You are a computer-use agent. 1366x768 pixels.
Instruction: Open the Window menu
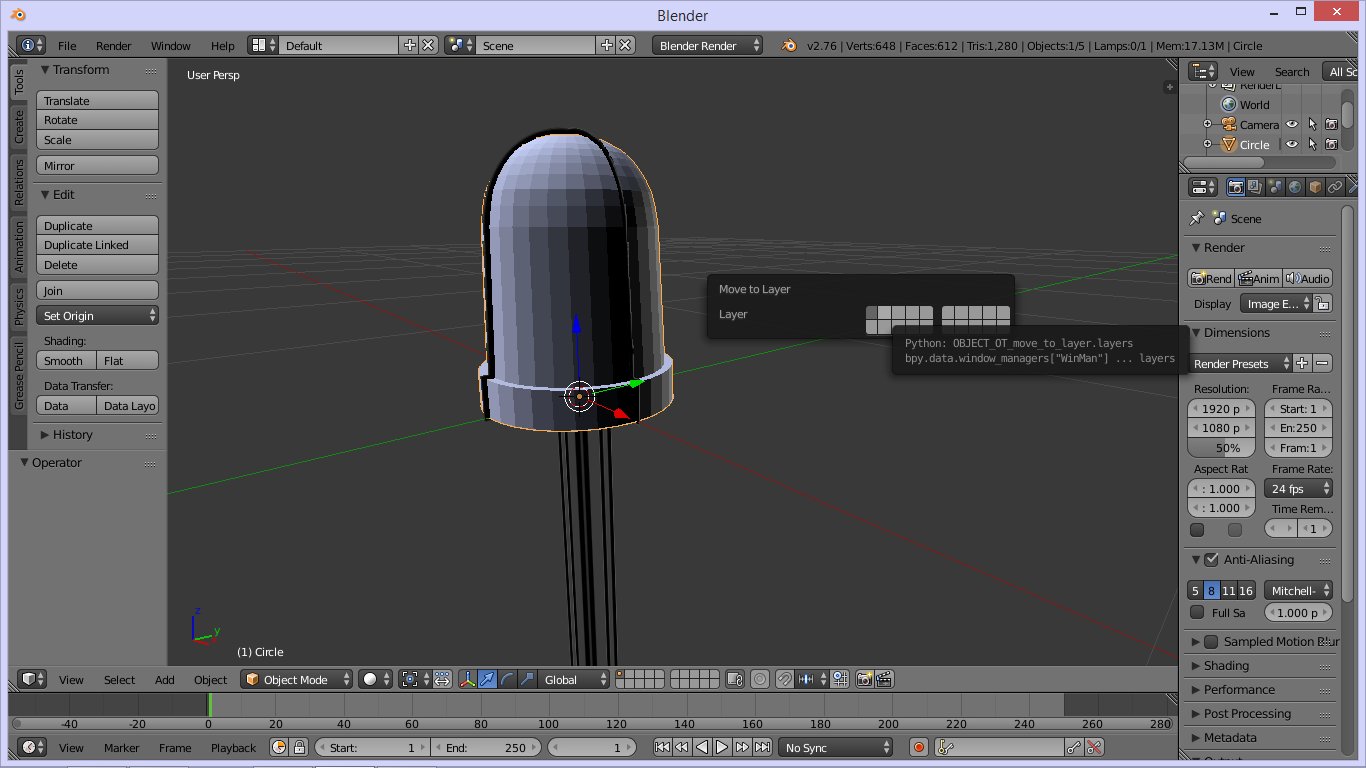[170, 46]
